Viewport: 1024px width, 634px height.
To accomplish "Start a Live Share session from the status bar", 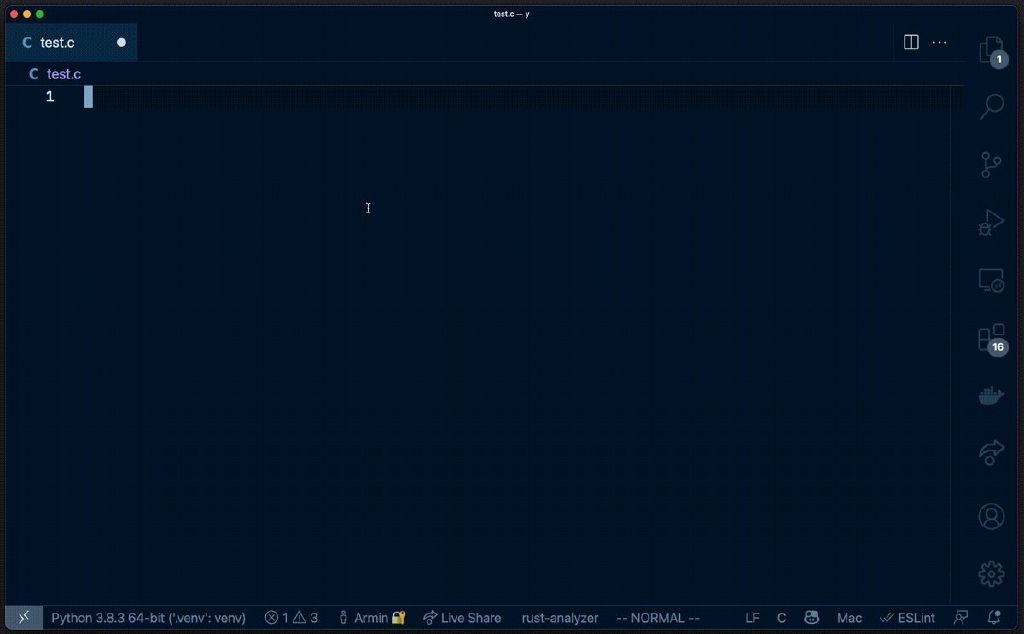I will pyautogui.click(x=462, y=618).
